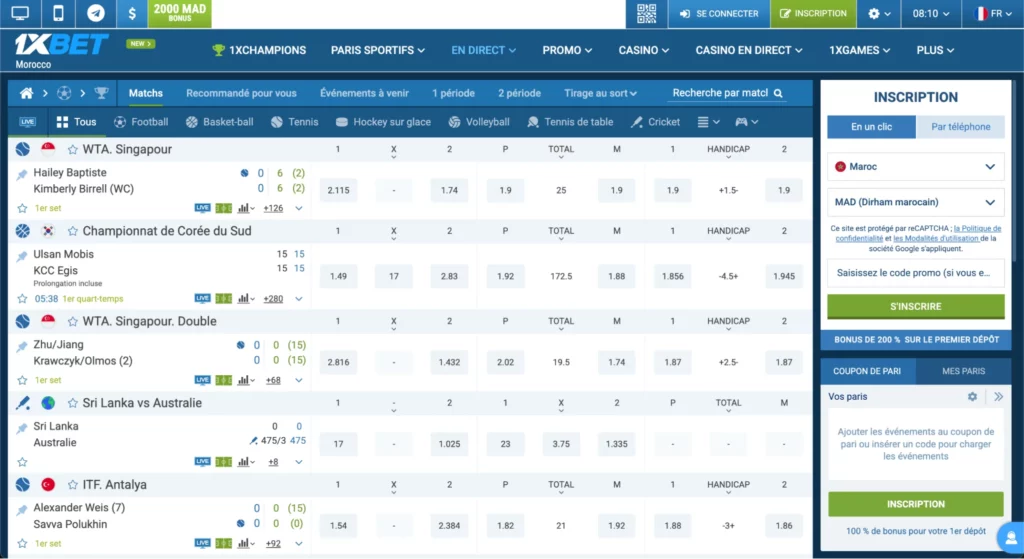1024x559 pixels.
Task: Select odds 2.83 for KCC Egis win
Action: [449, 276]
